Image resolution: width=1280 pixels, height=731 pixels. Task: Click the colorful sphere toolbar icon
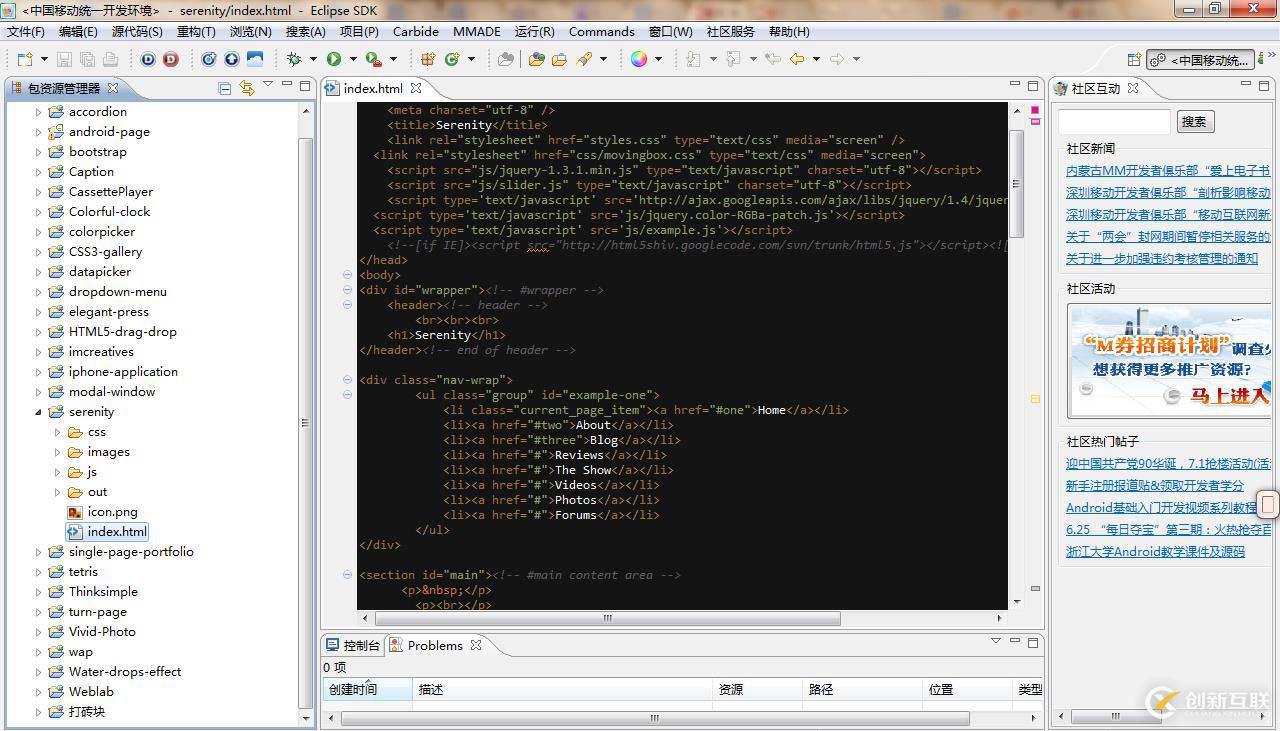coord(638,59)
